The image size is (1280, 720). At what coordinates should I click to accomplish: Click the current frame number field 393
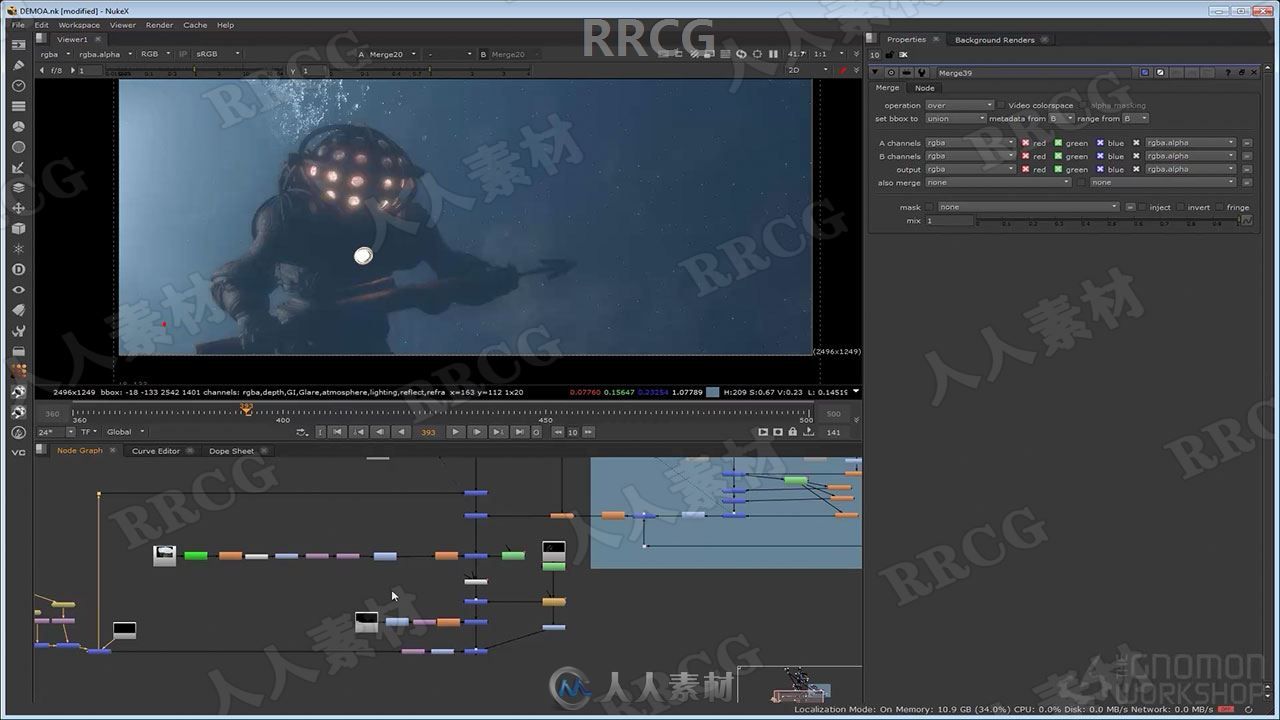tap(428, 432)
